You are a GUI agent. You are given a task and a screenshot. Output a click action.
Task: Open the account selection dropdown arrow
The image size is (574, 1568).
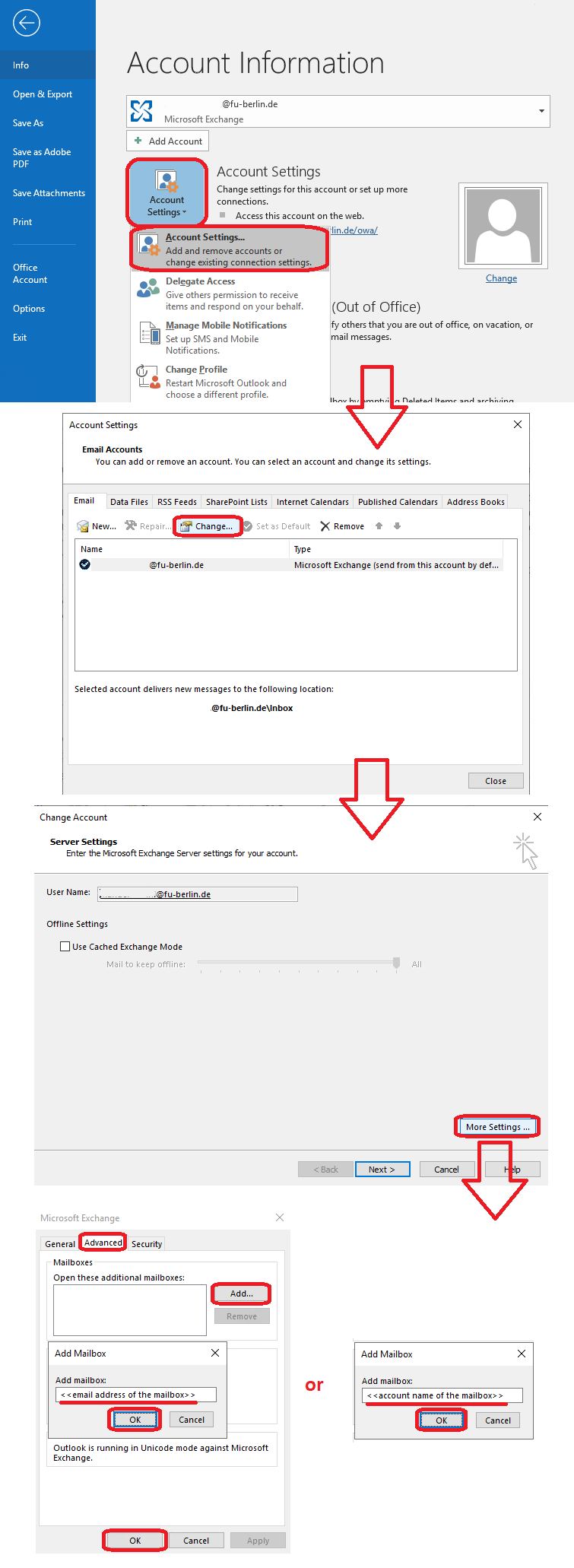tap(541, 111)
